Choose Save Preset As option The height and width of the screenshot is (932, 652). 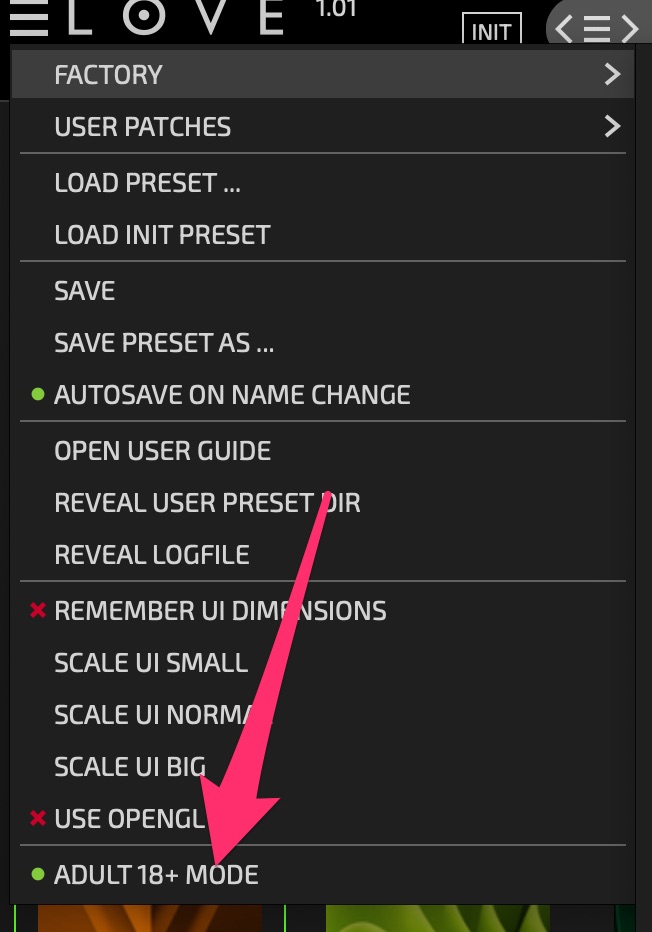[x=164, y=343]
